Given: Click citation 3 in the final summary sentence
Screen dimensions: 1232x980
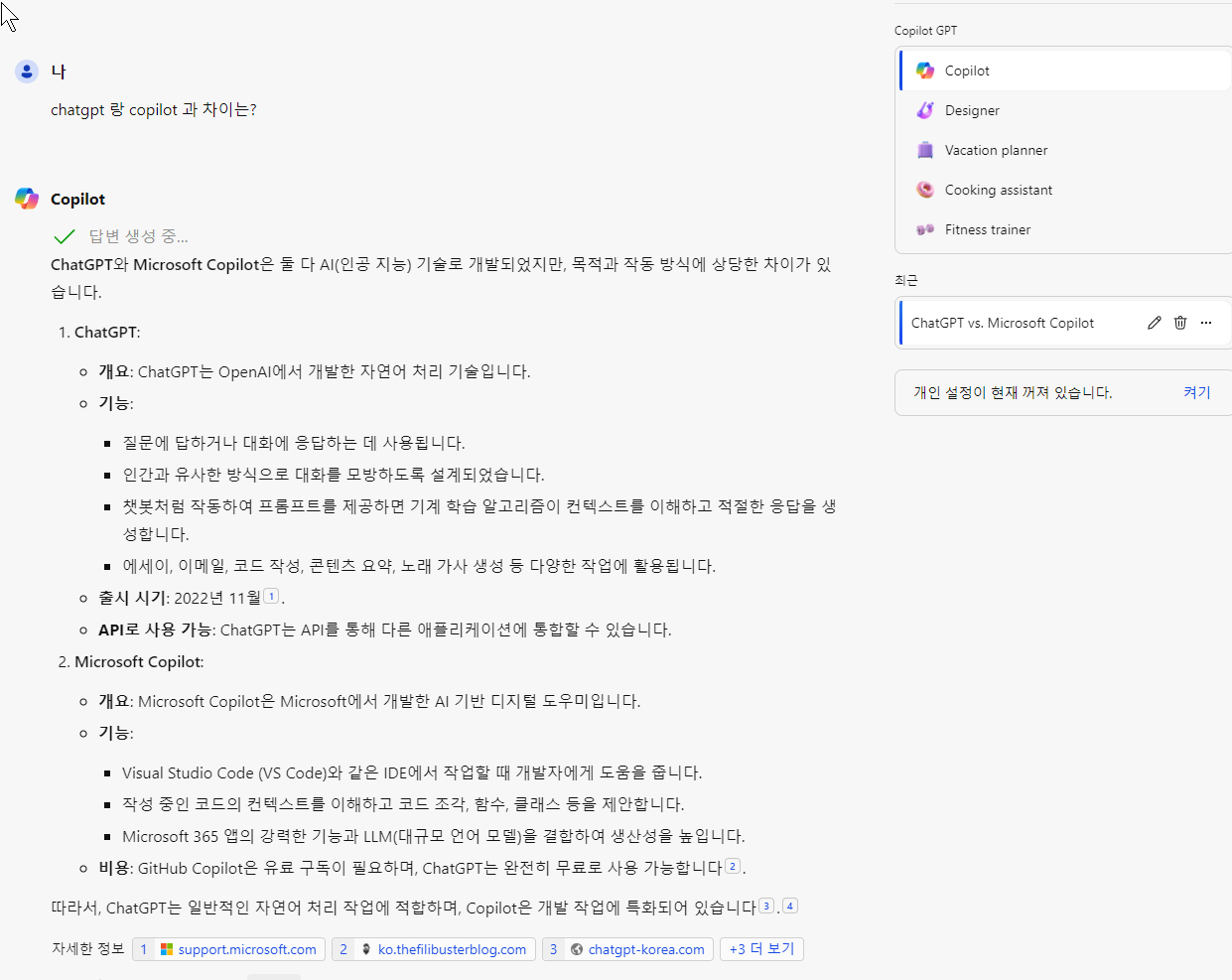Looking at the screenshot, I should [x=766, y=906].
